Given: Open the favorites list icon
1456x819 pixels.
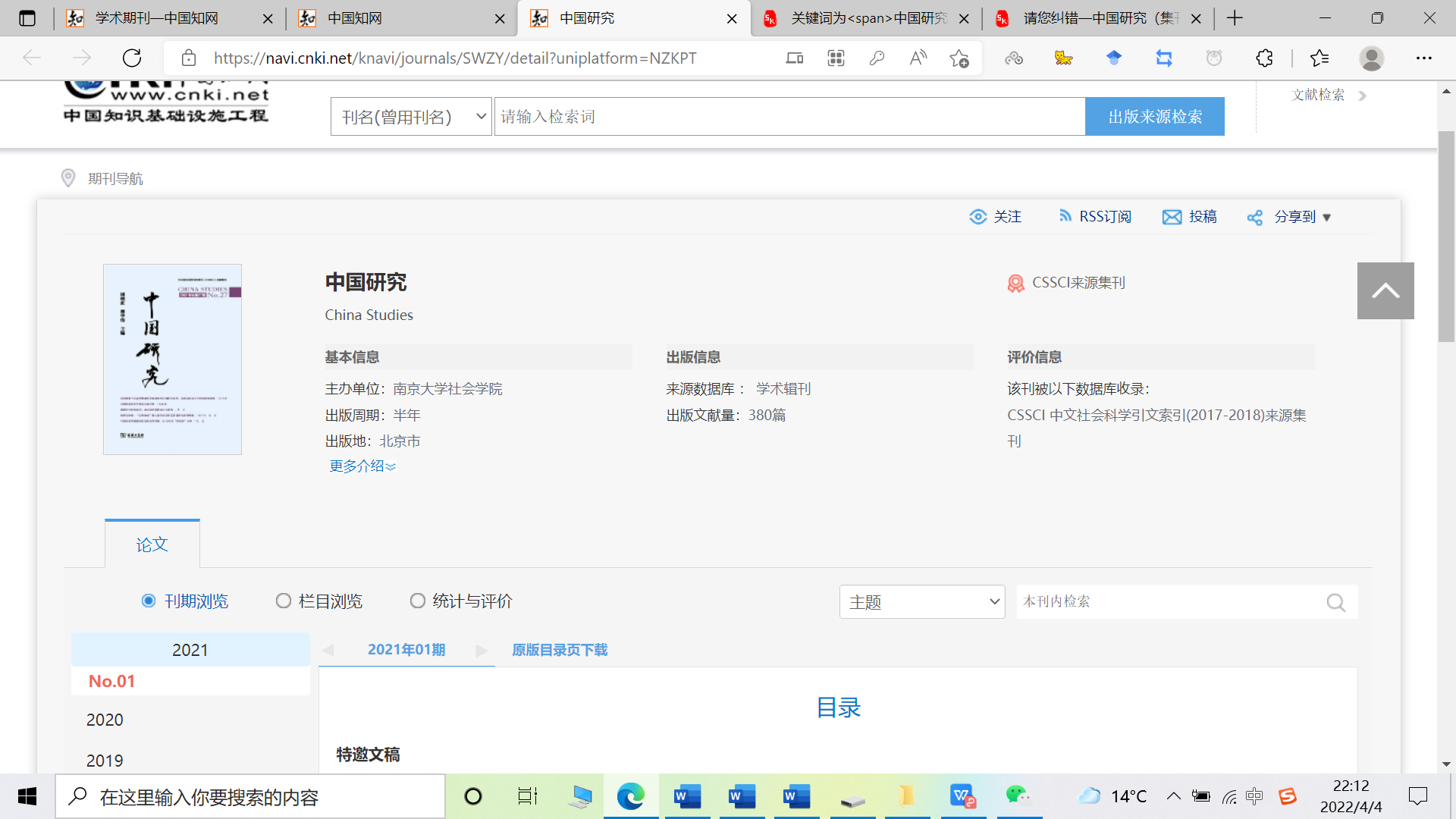Looking at the screenshot, I should point(1319,58).
